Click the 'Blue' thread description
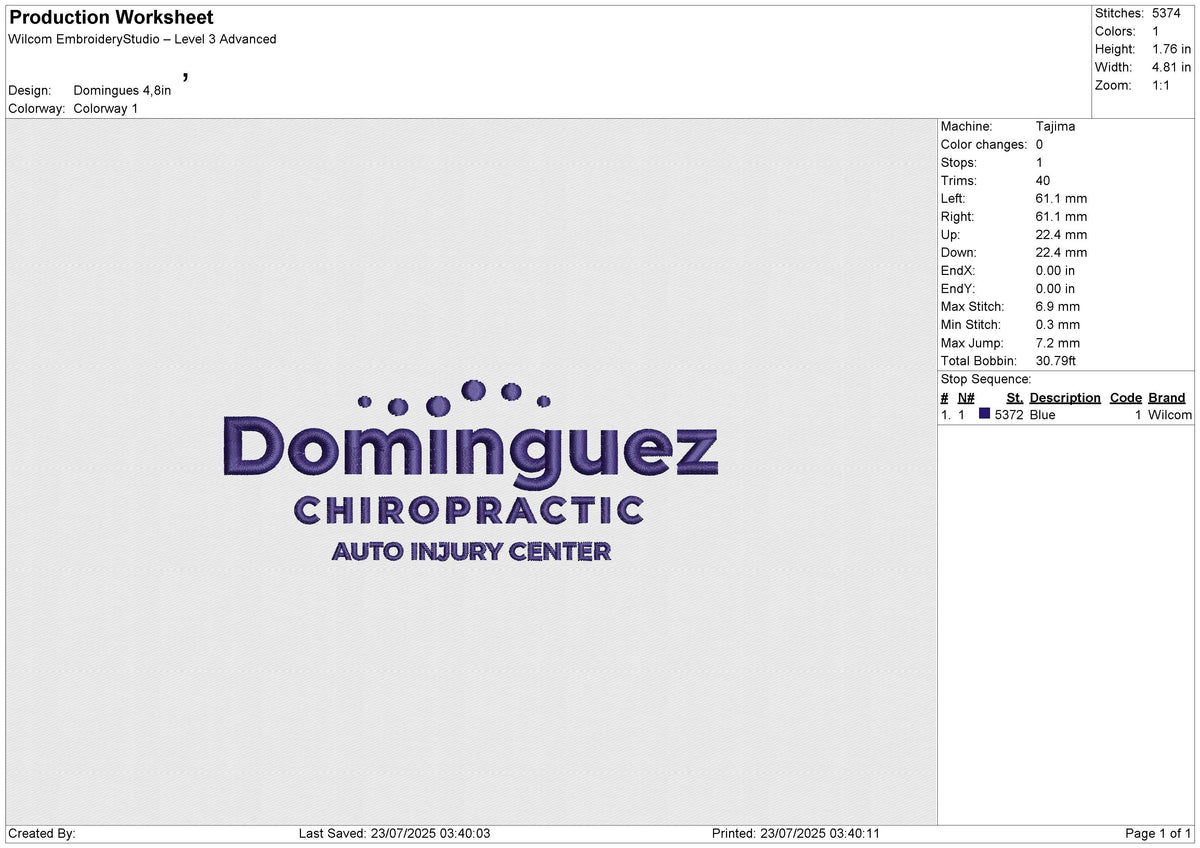This screenshot has width=1200, height=848. [1042, 415]
